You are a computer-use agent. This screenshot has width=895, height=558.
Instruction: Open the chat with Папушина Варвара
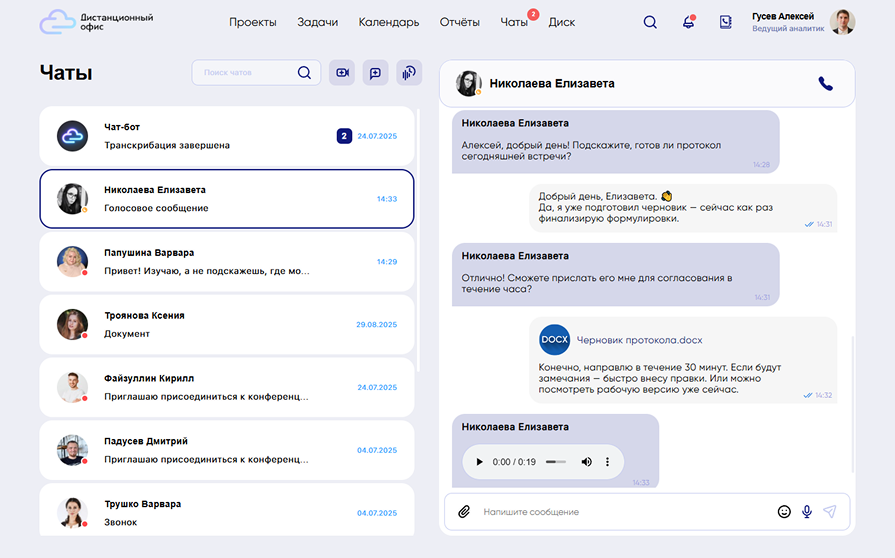(x=226, y=262)
